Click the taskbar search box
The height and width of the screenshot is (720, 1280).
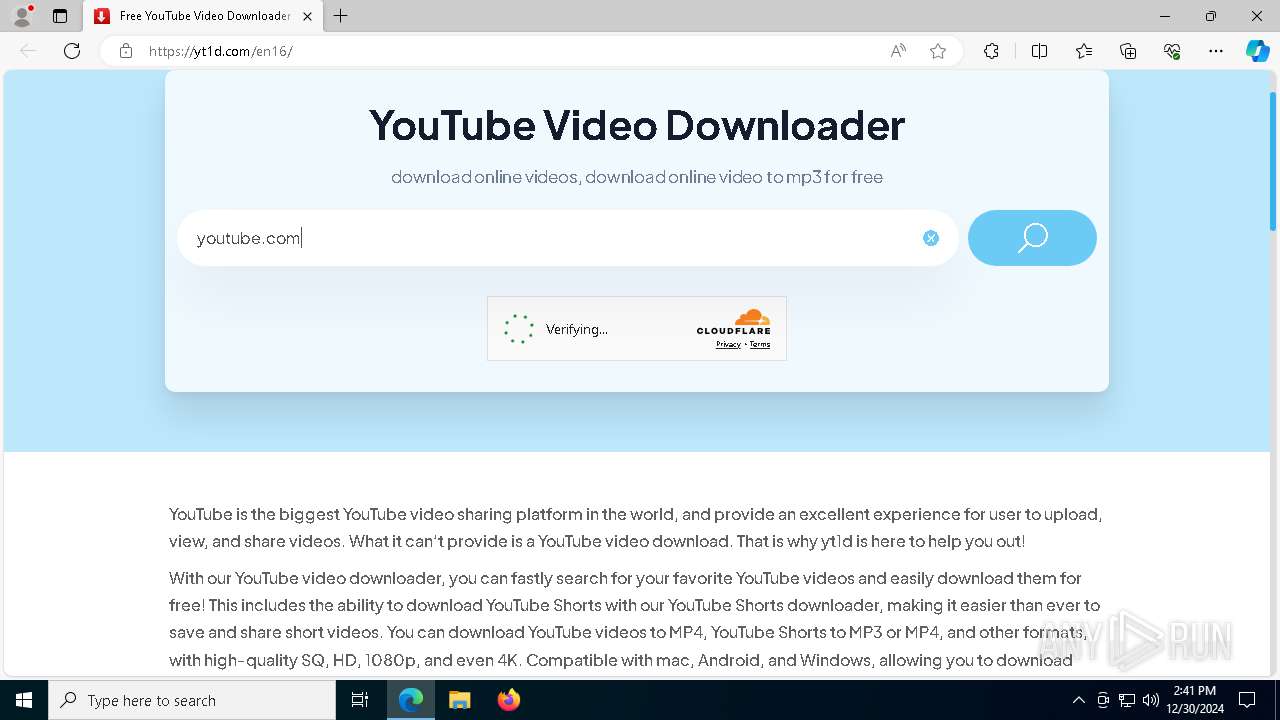tap(192, 700)
